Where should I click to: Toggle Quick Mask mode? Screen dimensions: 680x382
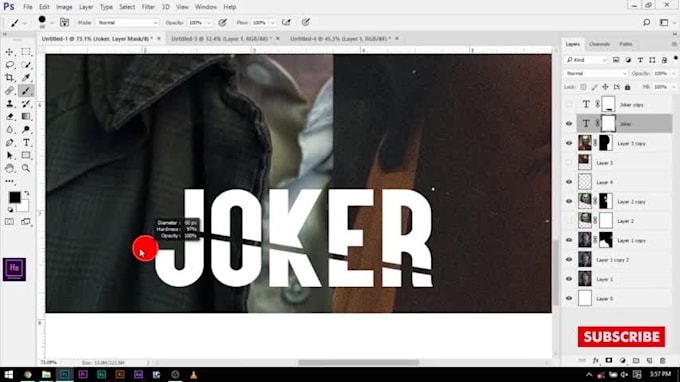point(9,222)
